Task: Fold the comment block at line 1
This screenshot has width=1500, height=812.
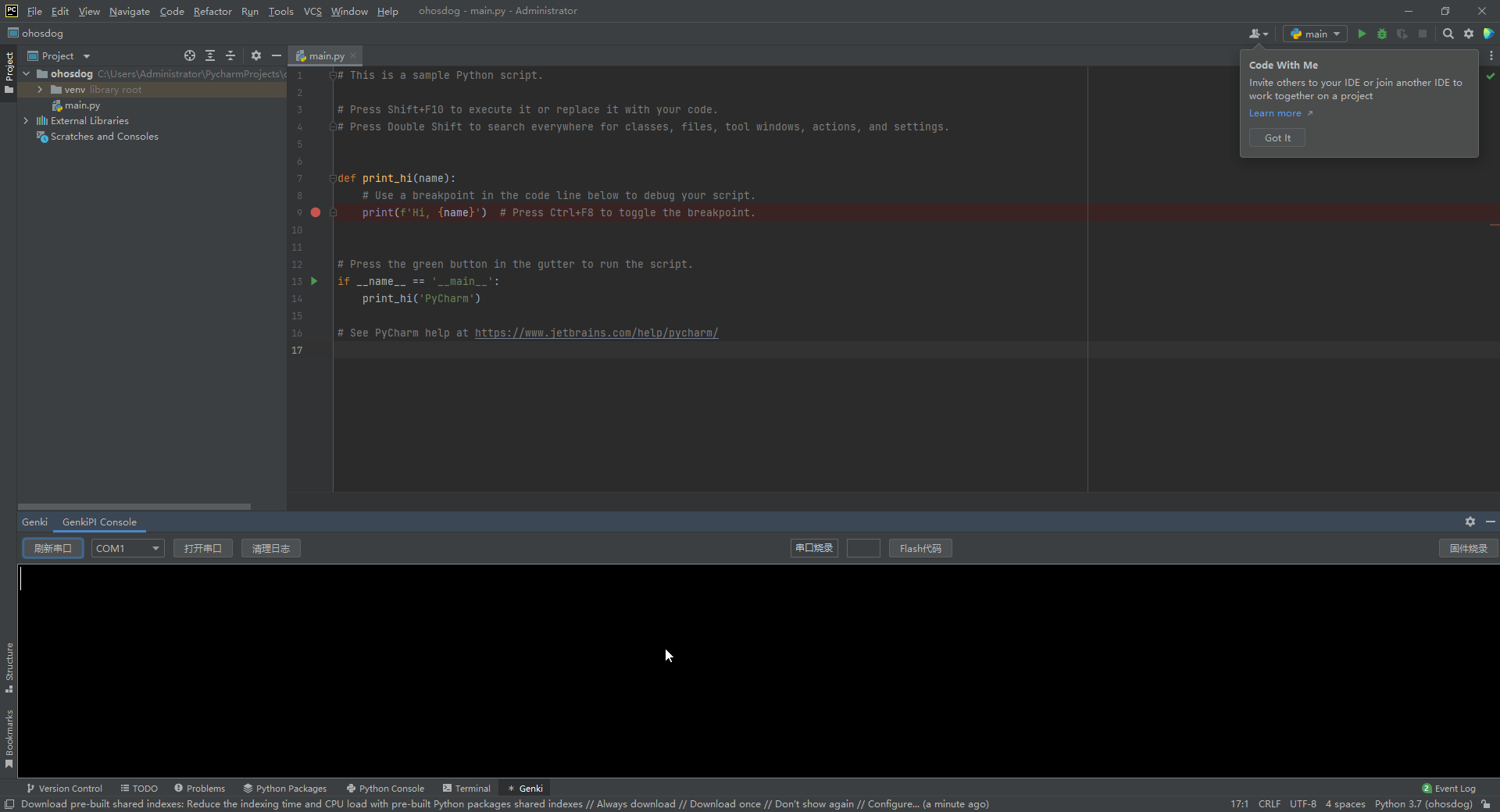Action: (333, 75)
